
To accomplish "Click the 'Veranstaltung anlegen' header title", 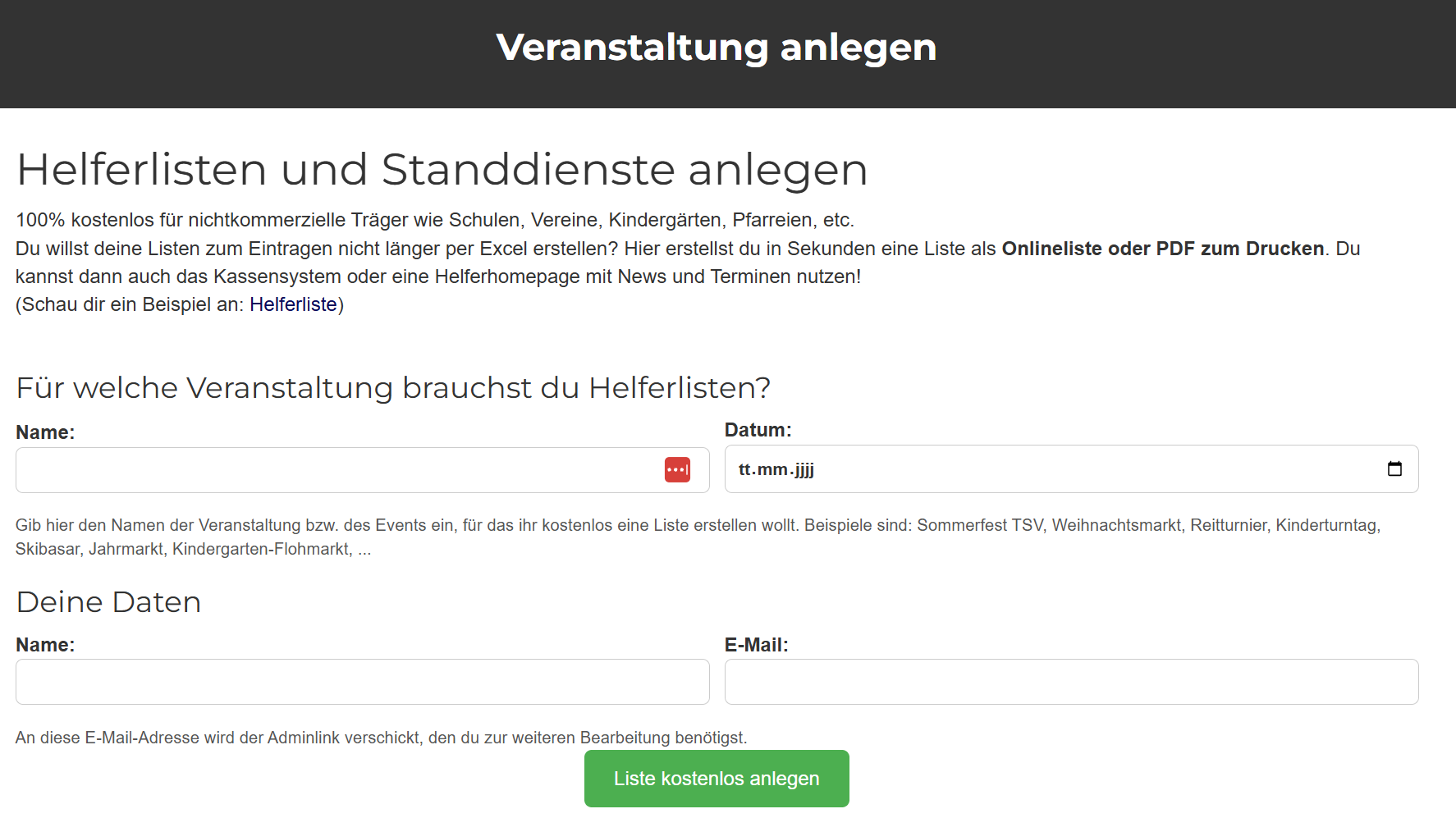I will [x=716, y=48].
